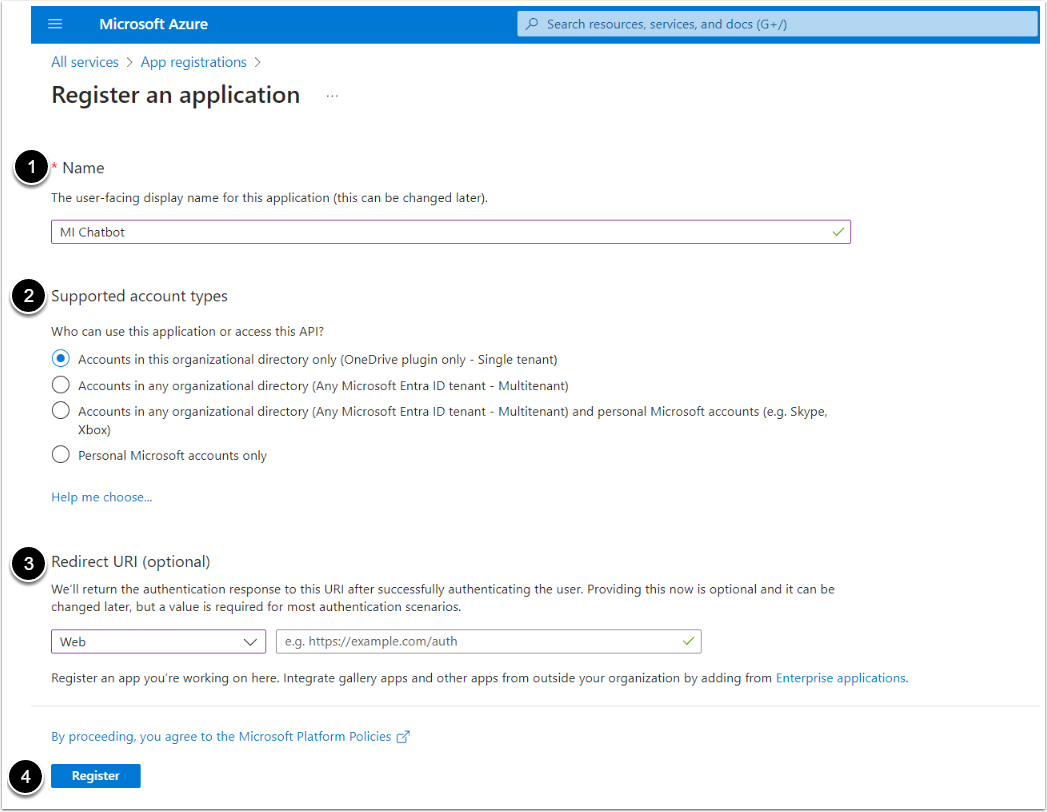Open the Azure portal hamburger menu
The width and height of the screenshot is (1047, 812).
point(55,24)
